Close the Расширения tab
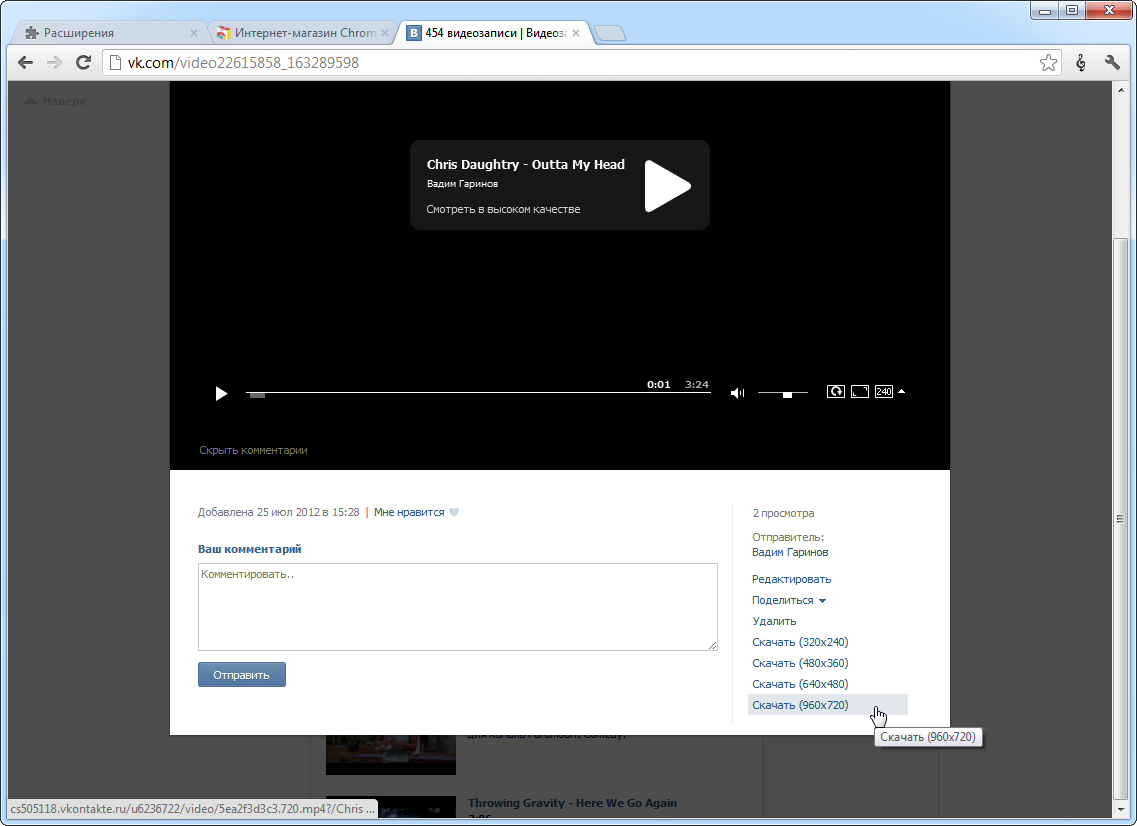Screen dimensions: 1137x826 [x=194, y=33]
